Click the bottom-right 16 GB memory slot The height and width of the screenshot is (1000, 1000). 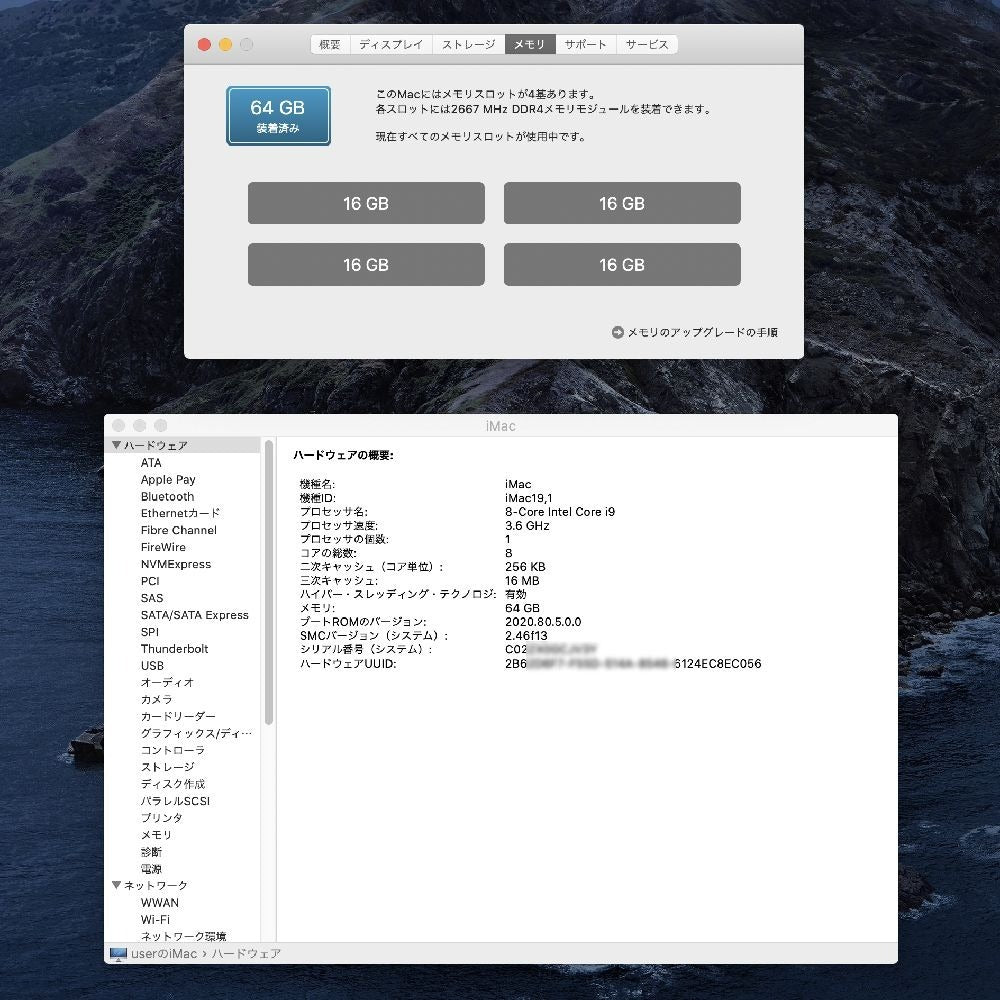click(x=622, y=264)
